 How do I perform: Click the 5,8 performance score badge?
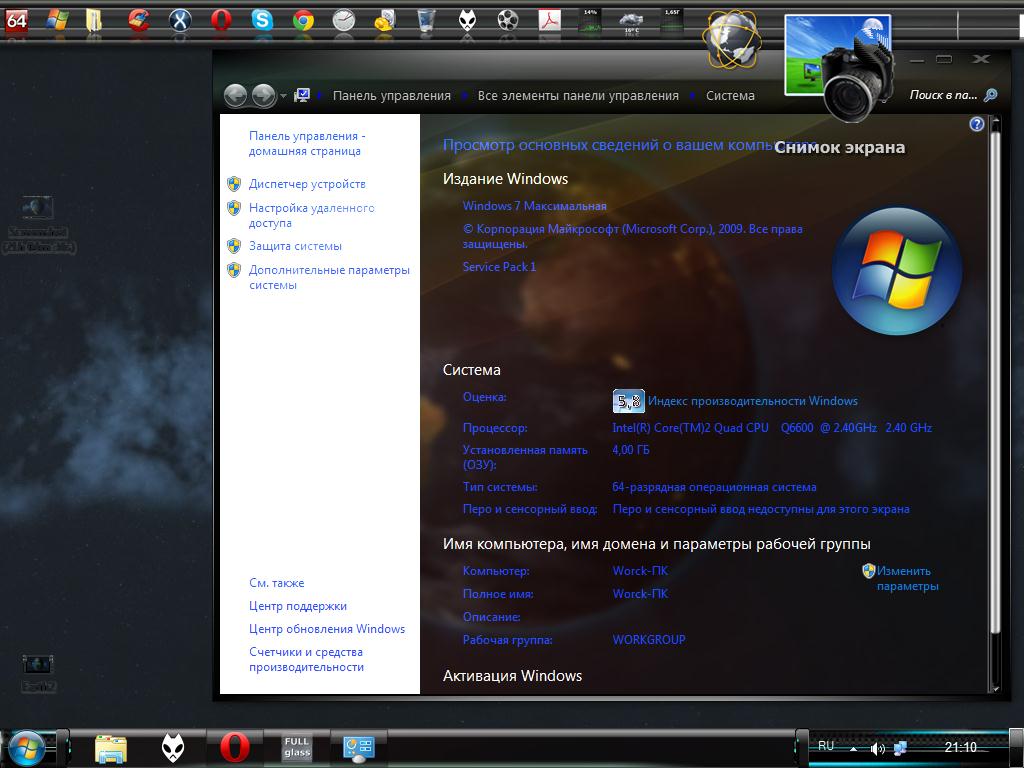628,401
